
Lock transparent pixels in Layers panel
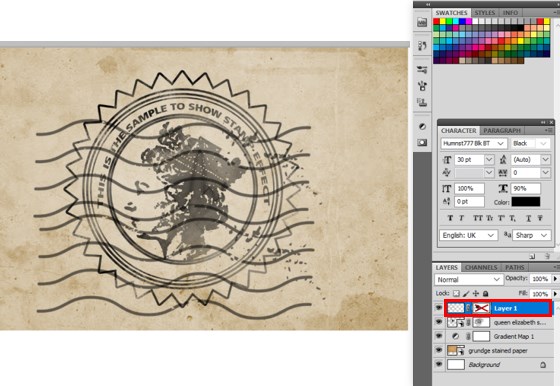456,294
